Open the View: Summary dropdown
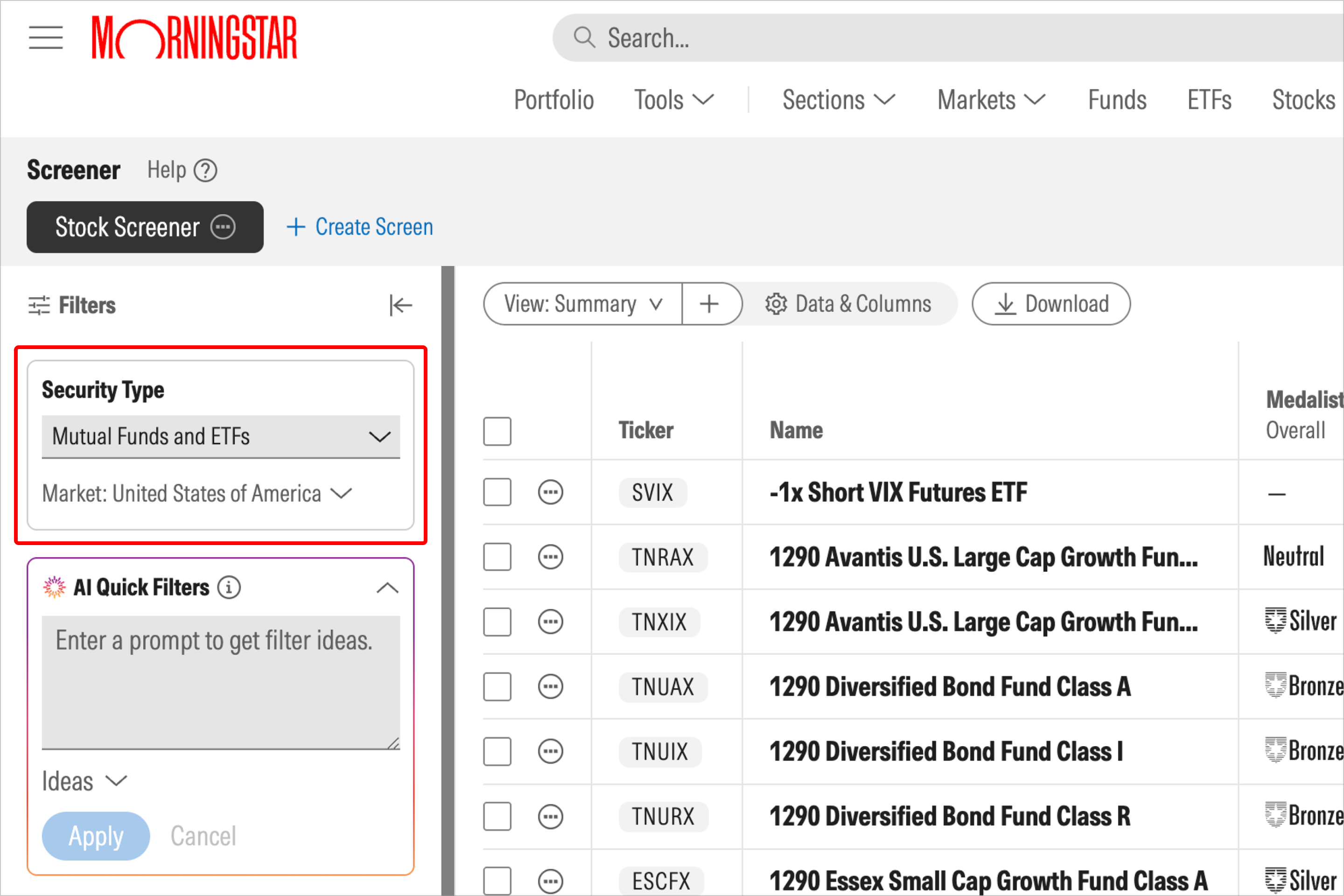The image size is (1344, 896). tap(583, 304)
